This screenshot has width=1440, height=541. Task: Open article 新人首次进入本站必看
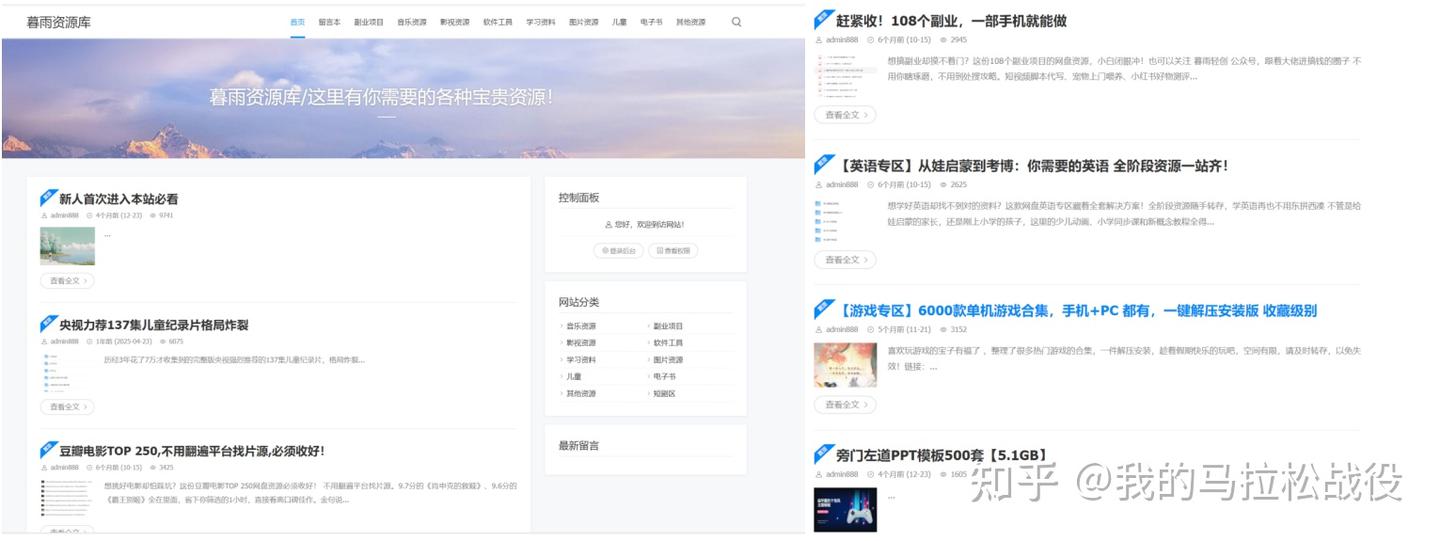click(119, 199)
